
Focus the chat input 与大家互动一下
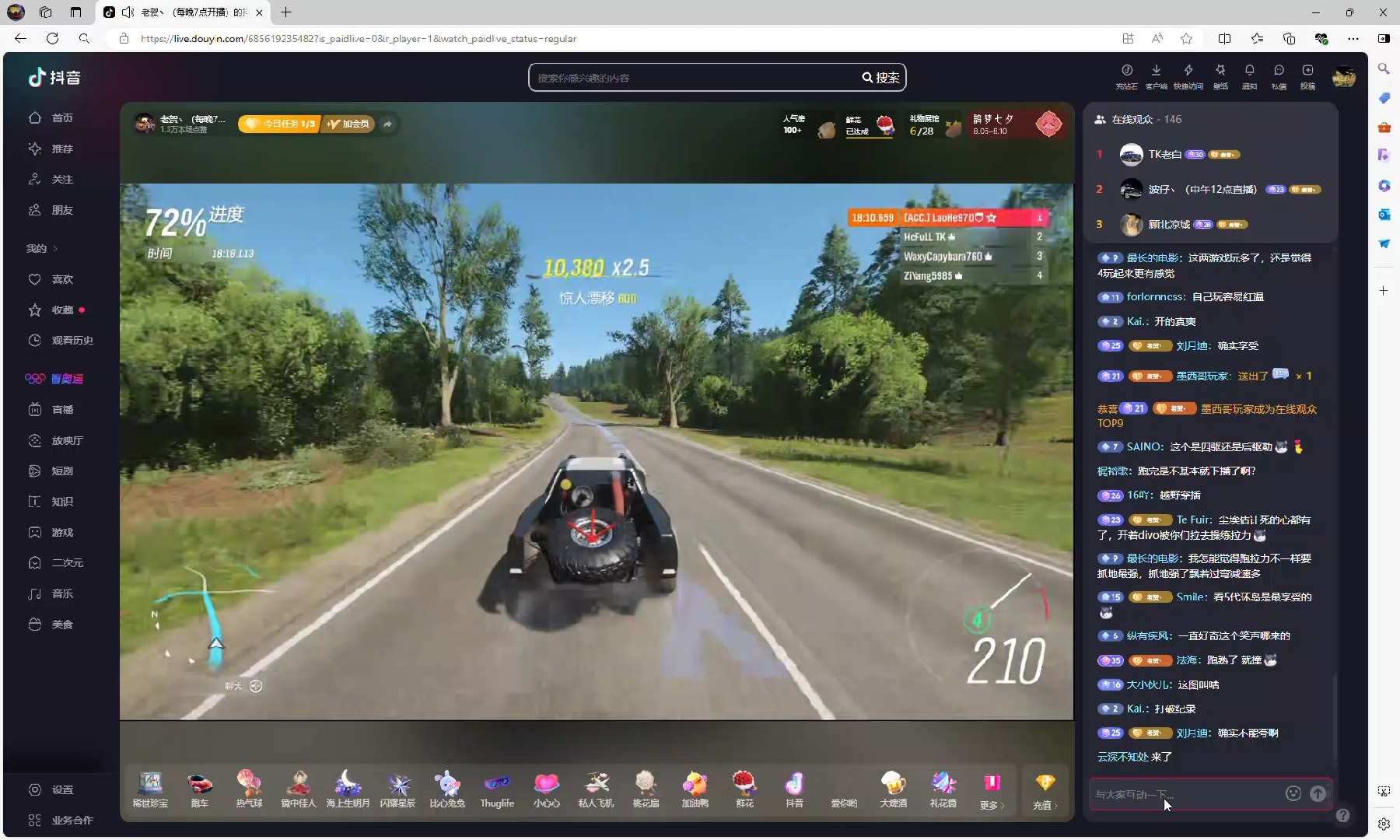pyautogui.click(x=1185, y=793)
